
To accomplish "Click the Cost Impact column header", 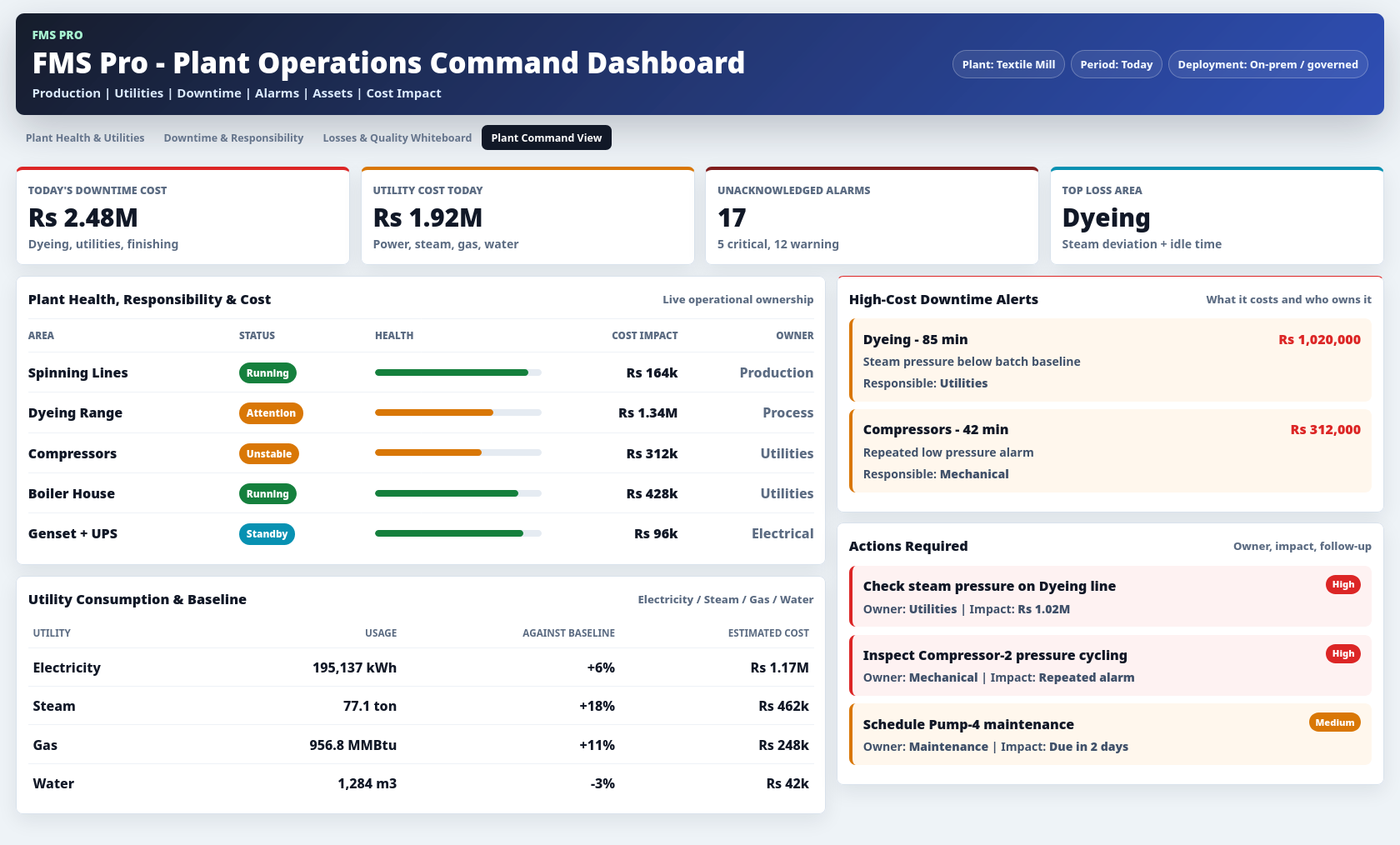I will click(x=645, y=336).
